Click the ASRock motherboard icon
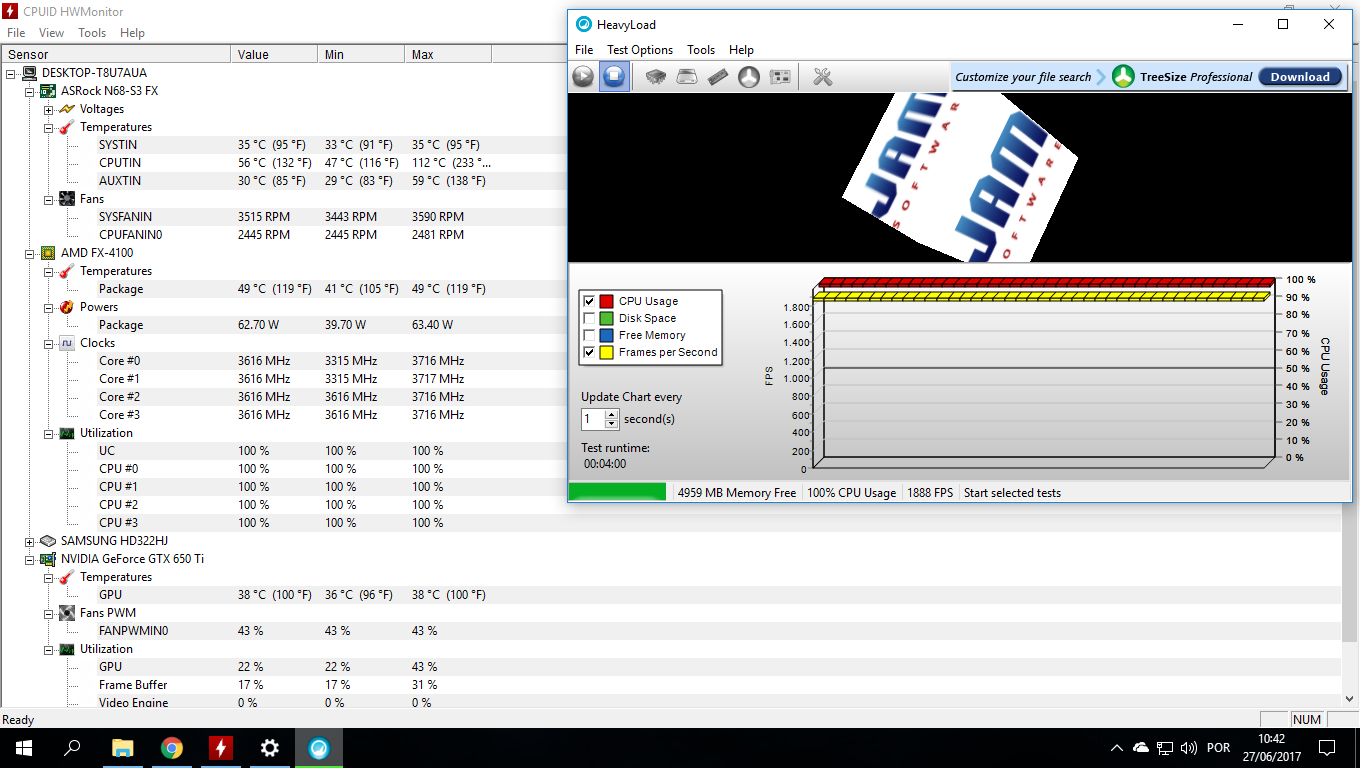The image size is (1360, 768). pyautogui.click(x=48, y=91)
